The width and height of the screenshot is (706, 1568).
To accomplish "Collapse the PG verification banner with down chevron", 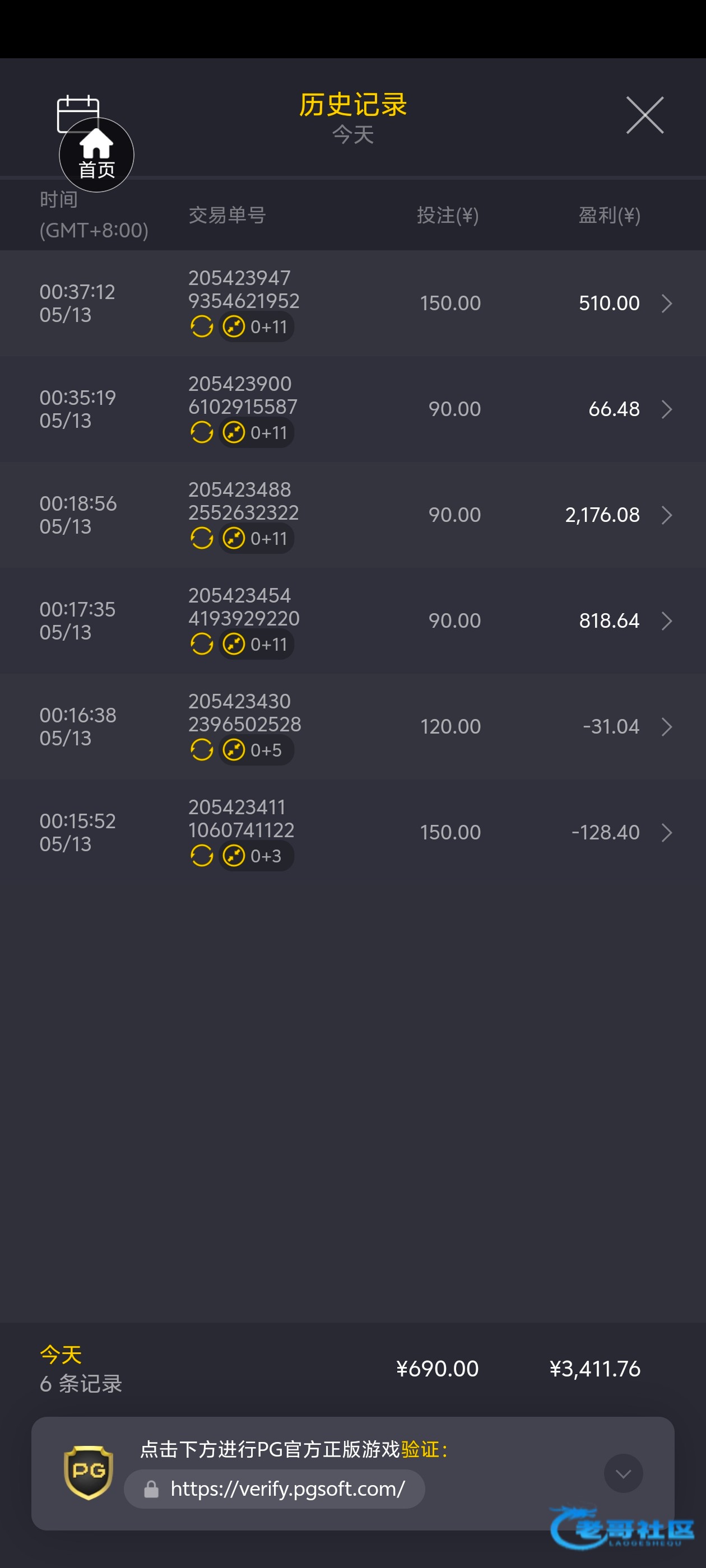I will tap(623, 1474).
